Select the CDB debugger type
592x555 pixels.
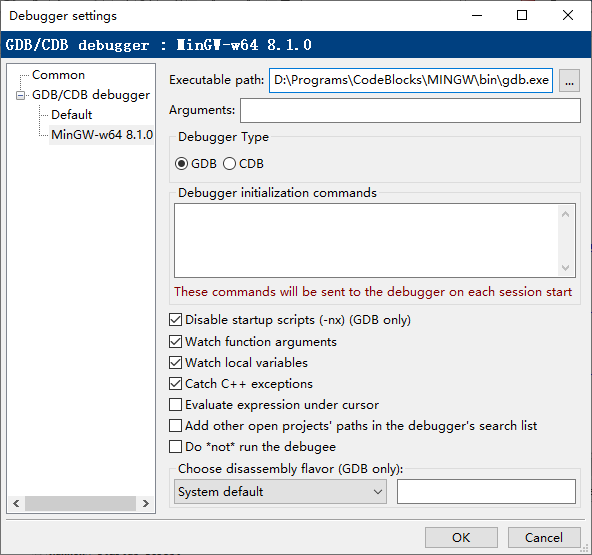tap(229, 164)
